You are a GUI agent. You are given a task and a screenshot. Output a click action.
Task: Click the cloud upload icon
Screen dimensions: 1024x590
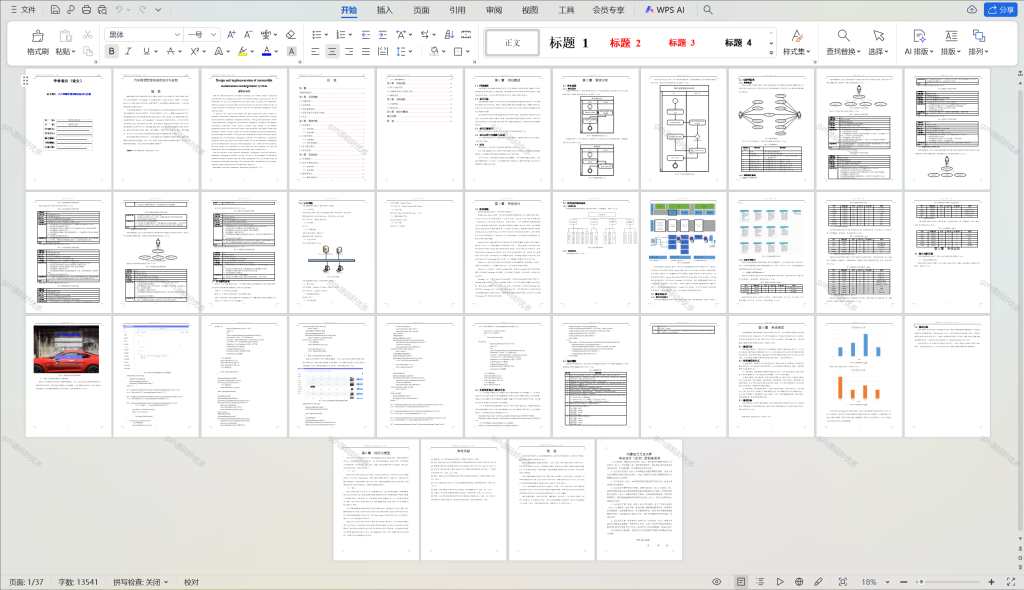pos(972,10)
